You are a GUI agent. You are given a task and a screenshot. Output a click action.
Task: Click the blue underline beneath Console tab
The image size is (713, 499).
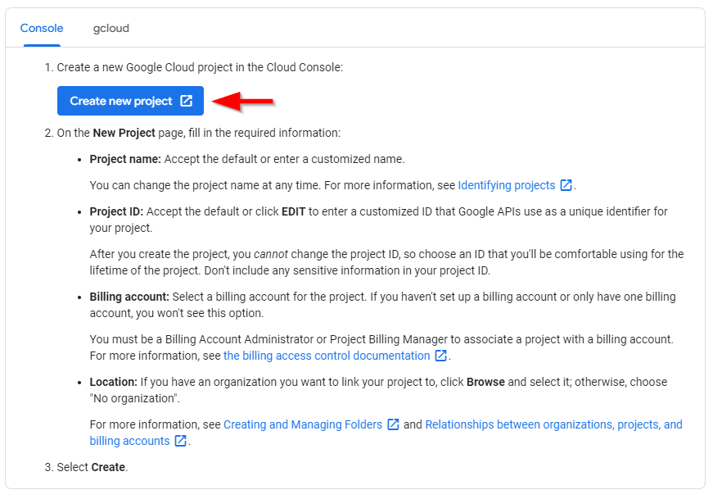(x=42, y=45)
